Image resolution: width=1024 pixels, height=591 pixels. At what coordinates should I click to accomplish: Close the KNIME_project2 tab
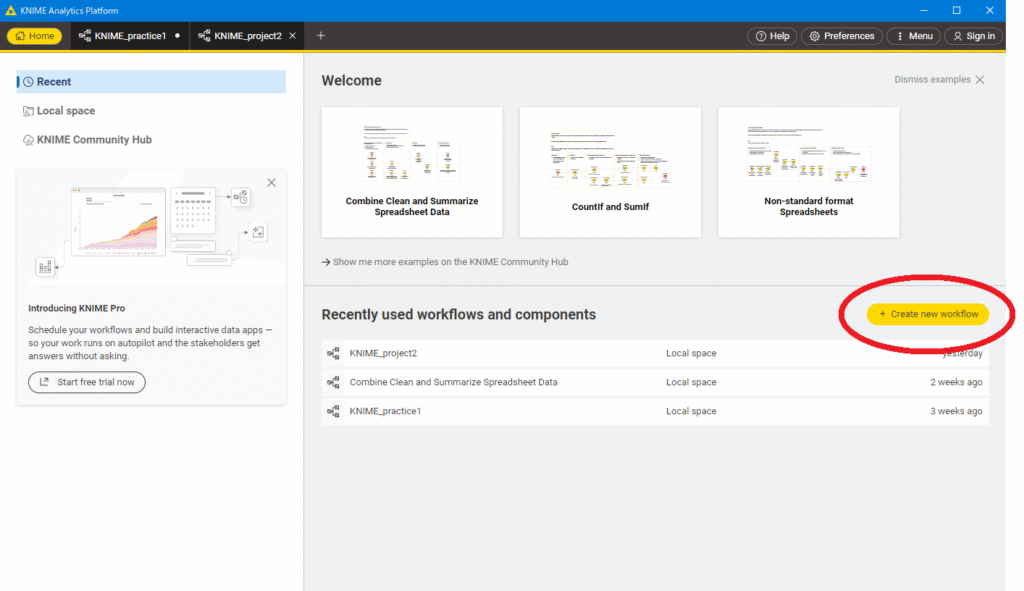pyautogui.click(x=293, y=36)
